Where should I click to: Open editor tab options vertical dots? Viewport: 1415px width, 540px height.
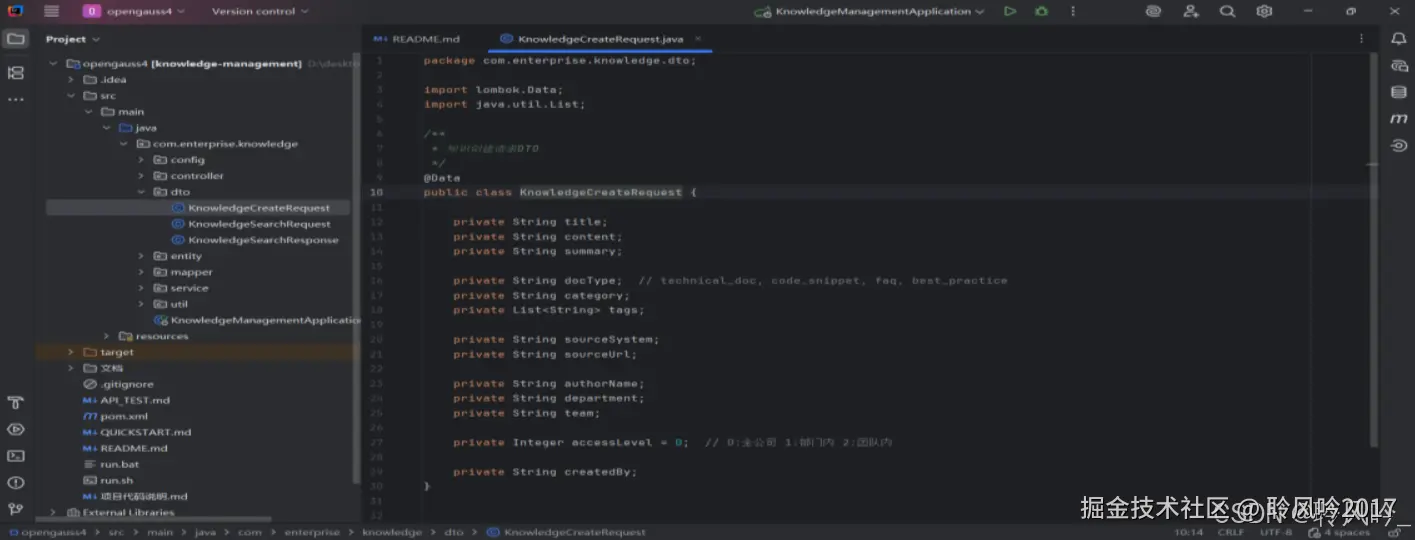pyautogui.click(x=1361, y=39)
